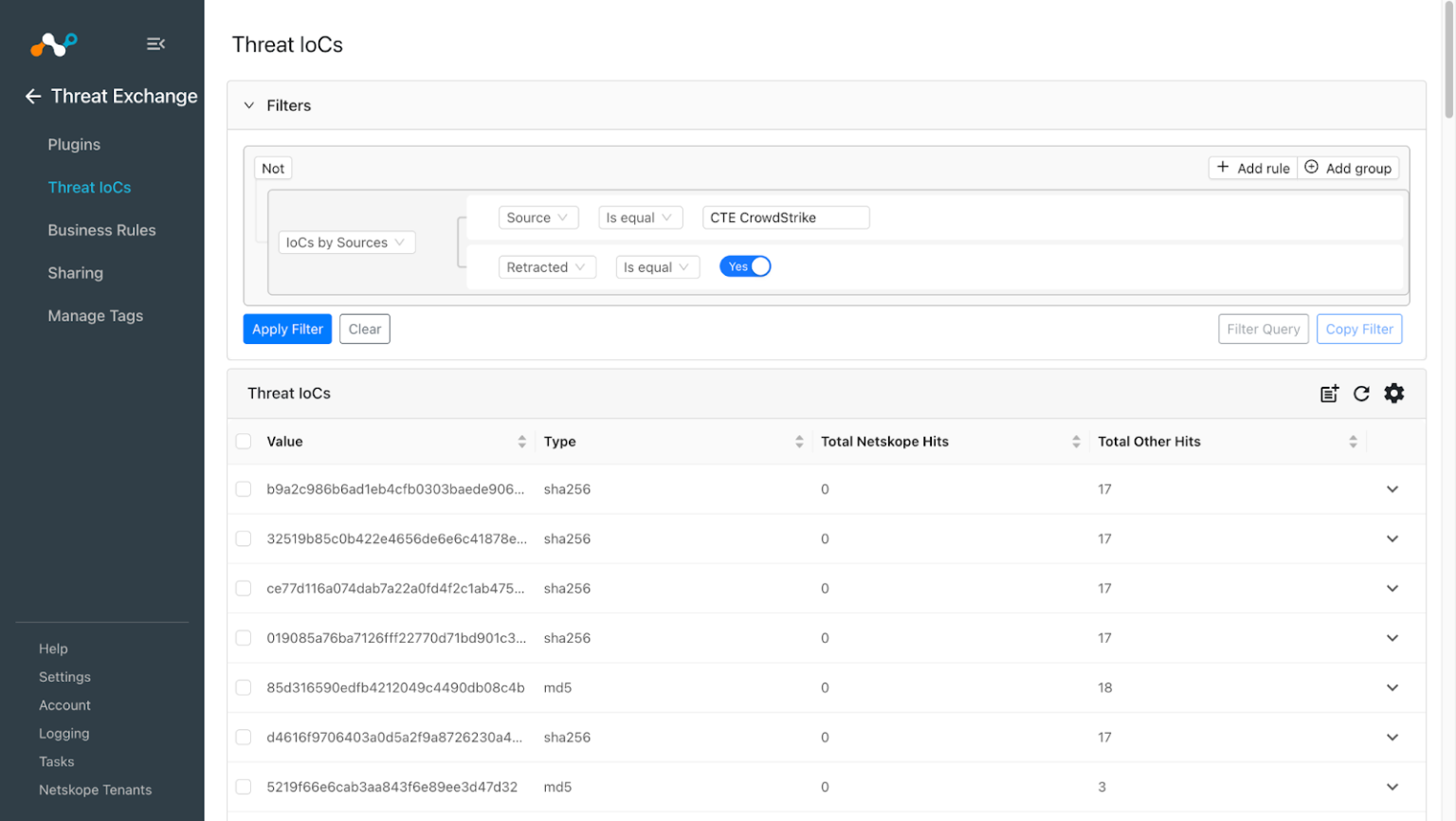
Task: Sort by Total Netskope Hits column
Action: click(x=1076, y=441)
